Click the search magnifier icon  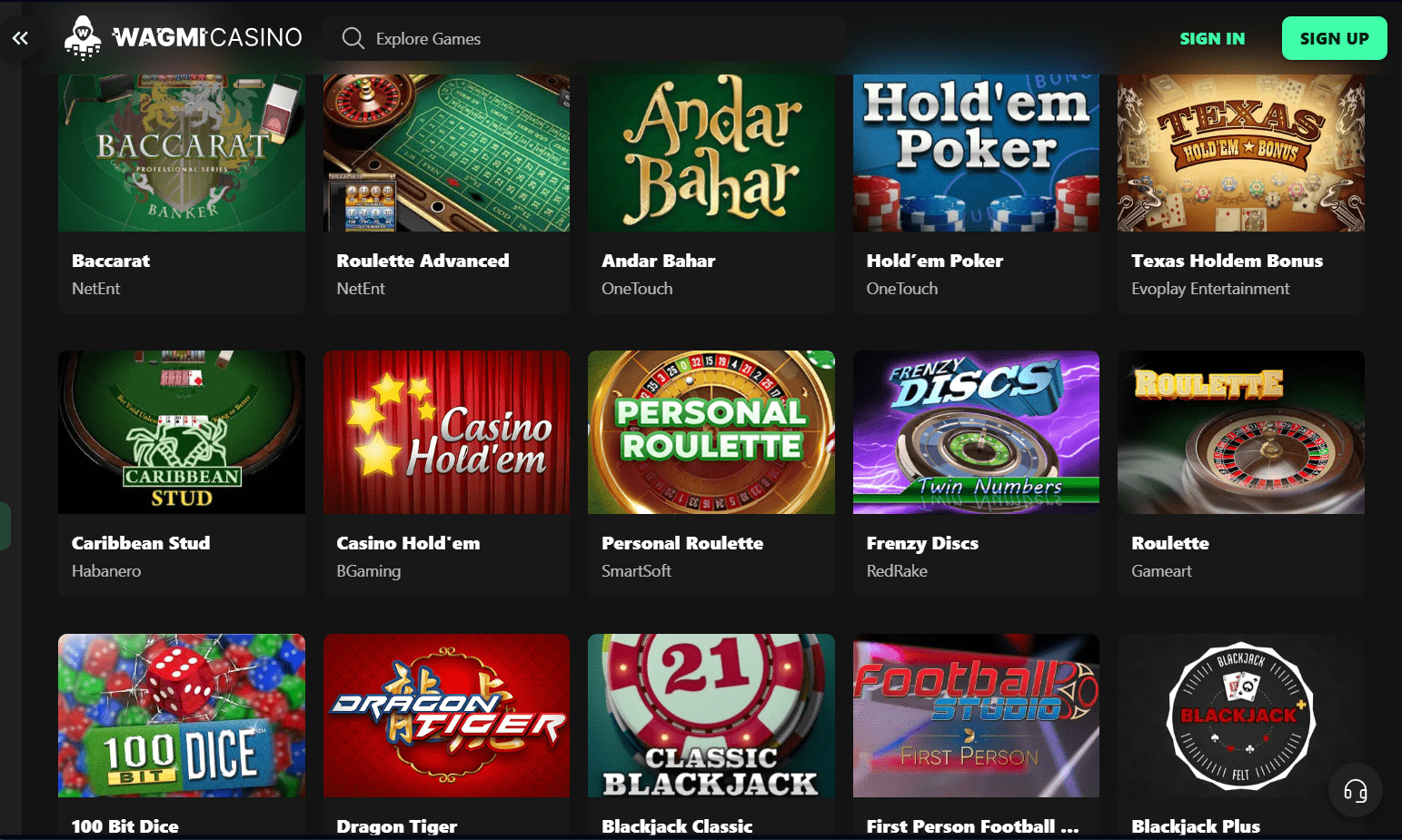click(353, 38)
